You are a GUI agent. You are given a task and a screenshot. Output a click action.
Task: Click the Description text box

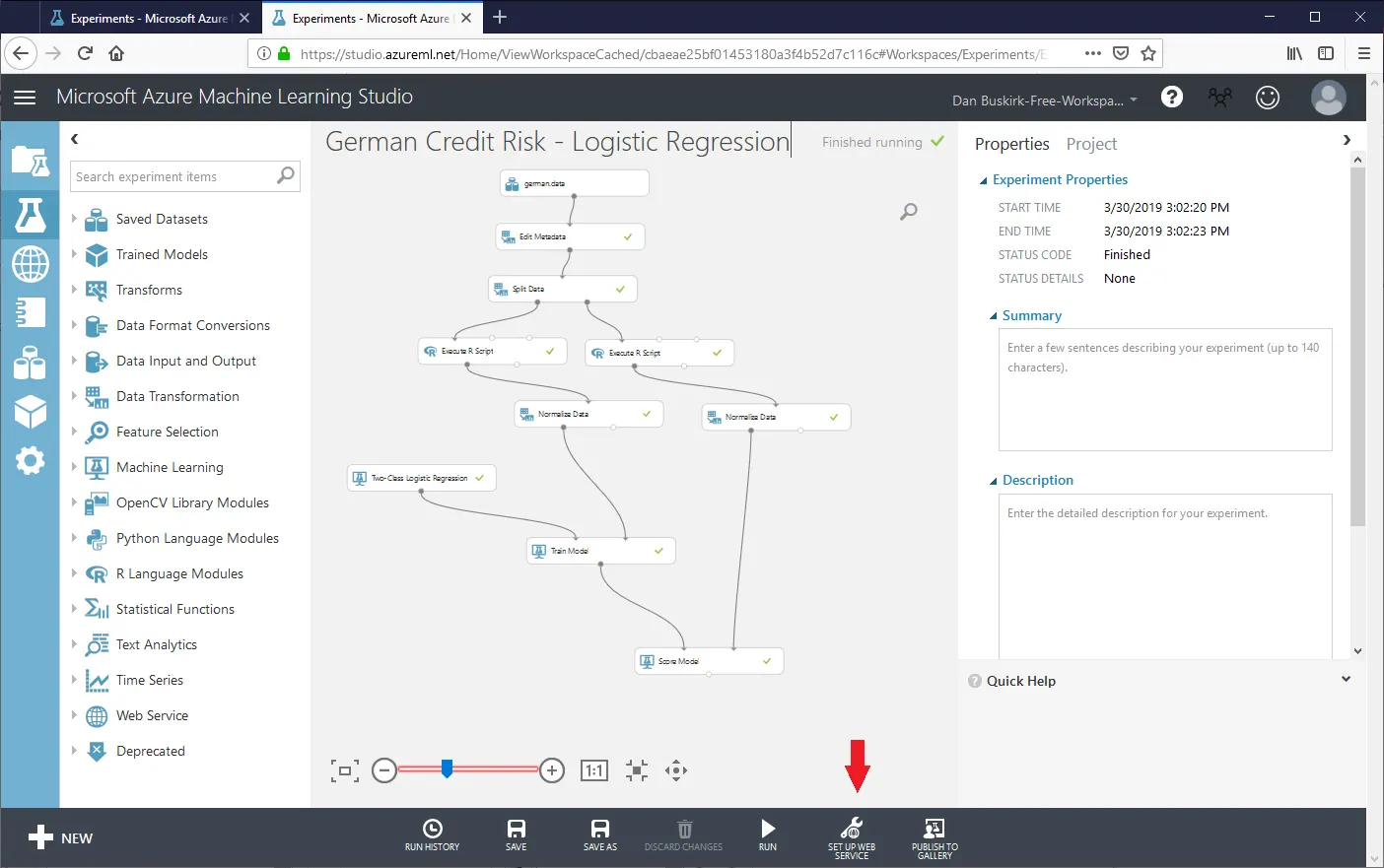pos(1165,576)
